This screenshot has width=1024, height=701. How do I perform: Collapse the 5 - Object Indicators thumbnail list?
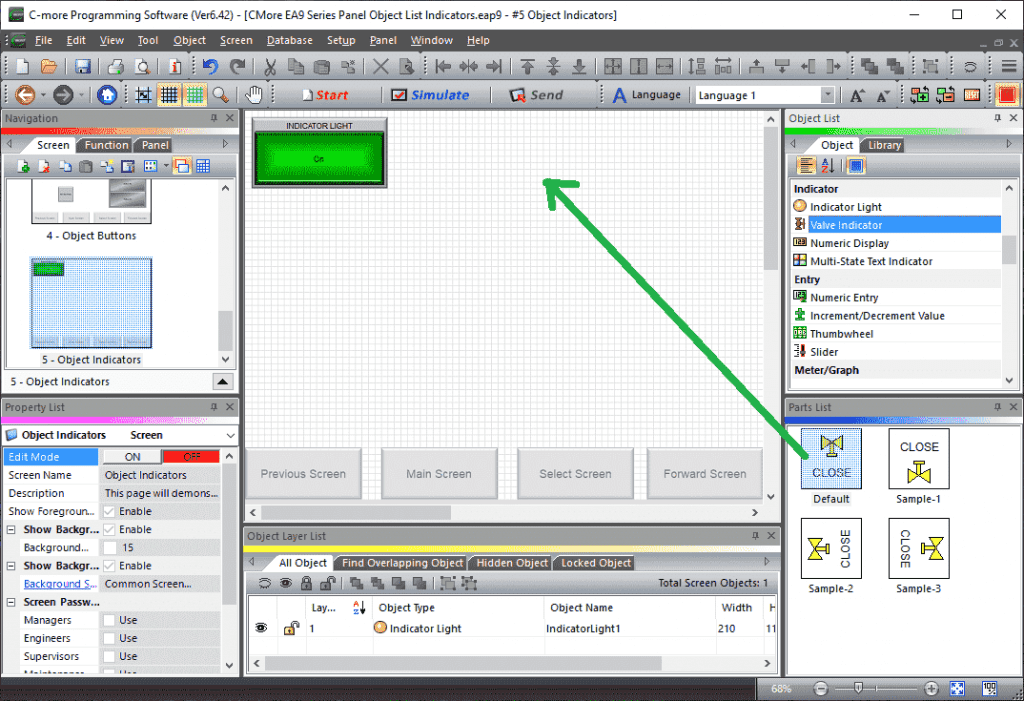(224, 381)
